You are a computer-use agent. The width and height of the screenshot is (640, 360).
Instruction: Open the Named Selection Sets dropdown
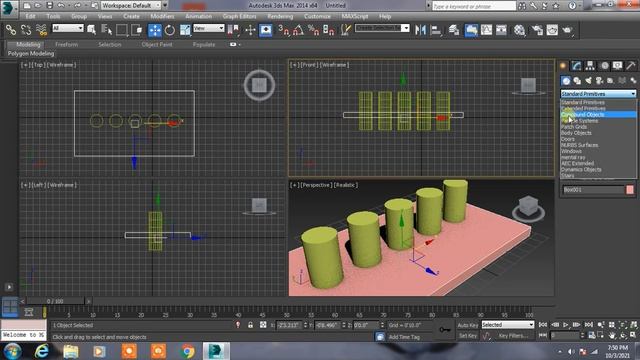coord(382,28)
